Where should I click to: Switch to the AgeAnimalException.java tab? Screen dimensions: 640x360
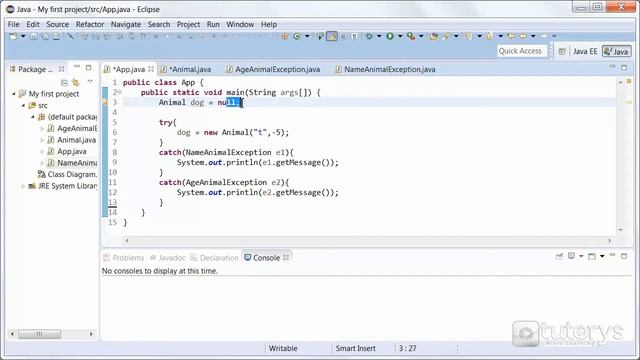coord(273,69)
